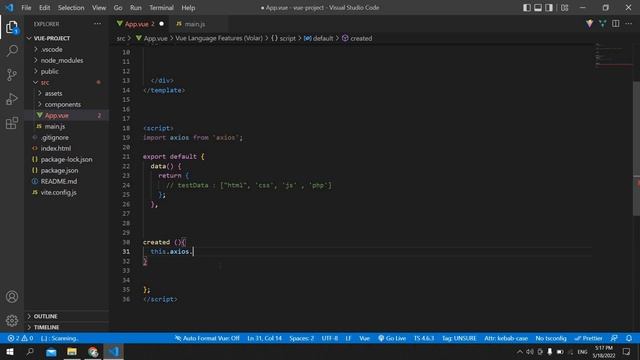
Task: Open Run and Debug view icon
Action: 12,99
